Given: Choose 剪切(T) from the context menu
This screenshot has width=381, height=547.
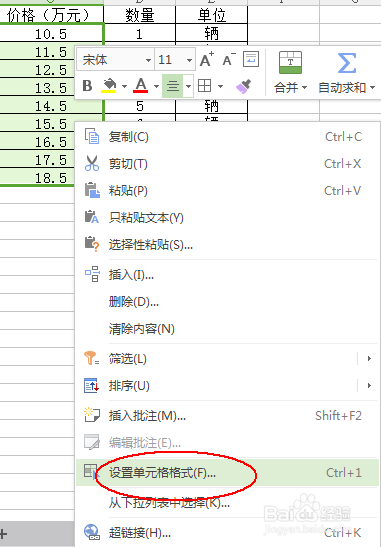Looking at the screenshot, I should click(227, 164).
